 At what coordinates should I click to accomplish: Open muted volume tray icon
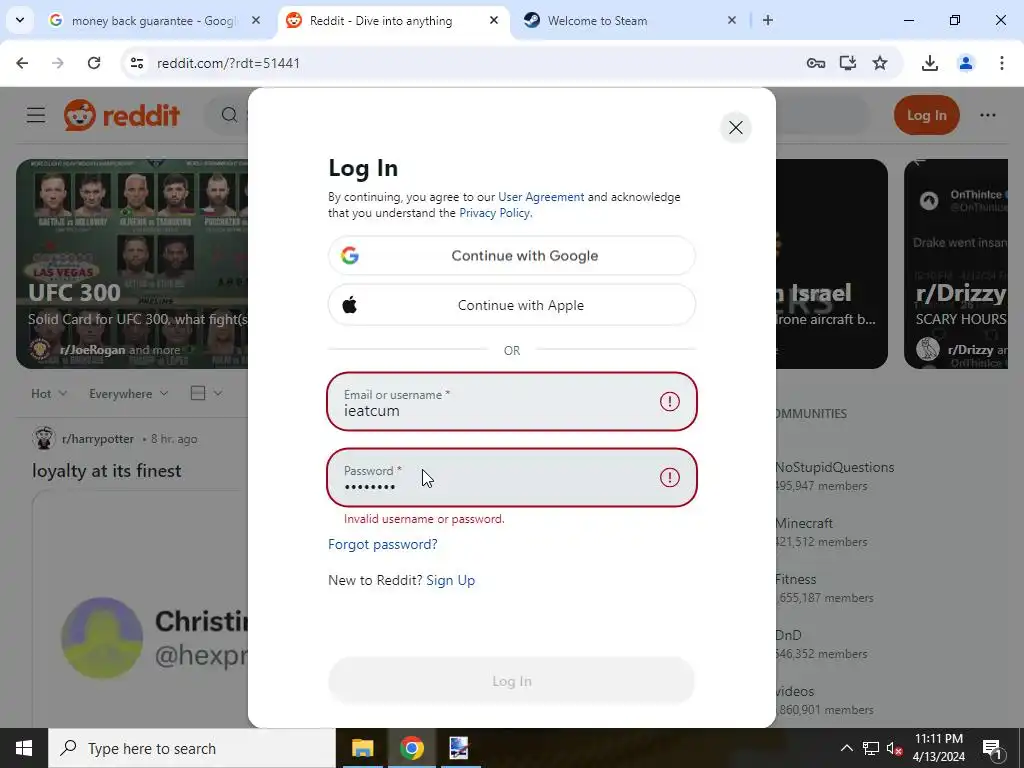pyautogui.click(x=894, y=748)
